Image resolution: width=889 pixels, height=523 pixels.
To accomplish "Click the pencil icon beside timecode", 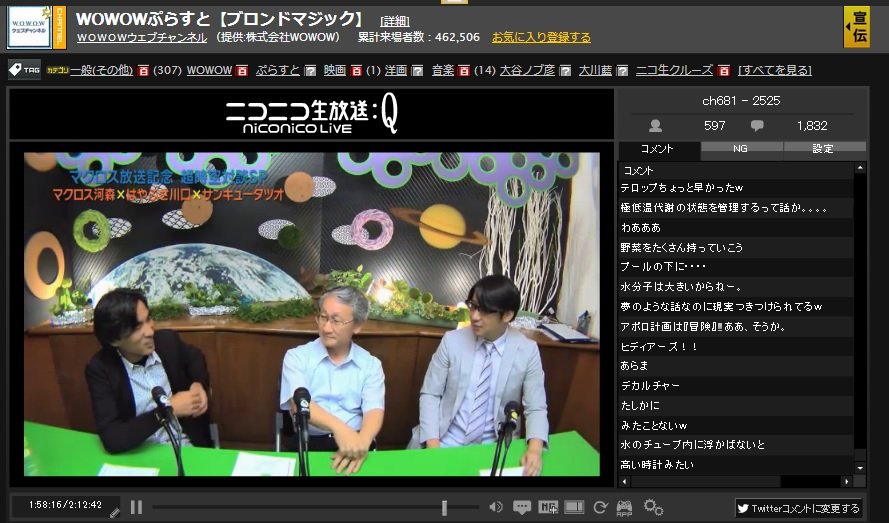I will 115,512.
